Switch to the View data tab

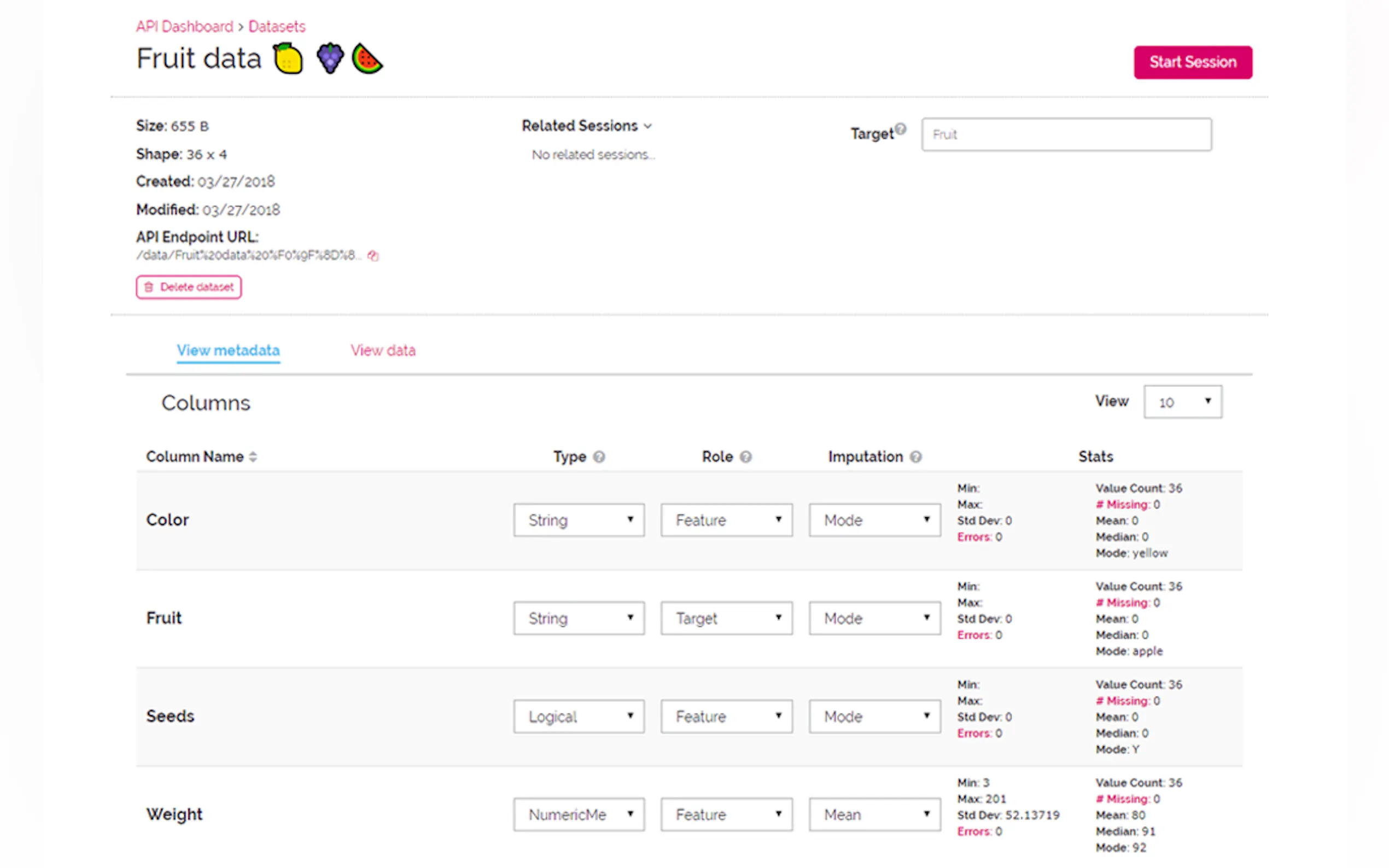coord(383,350)
